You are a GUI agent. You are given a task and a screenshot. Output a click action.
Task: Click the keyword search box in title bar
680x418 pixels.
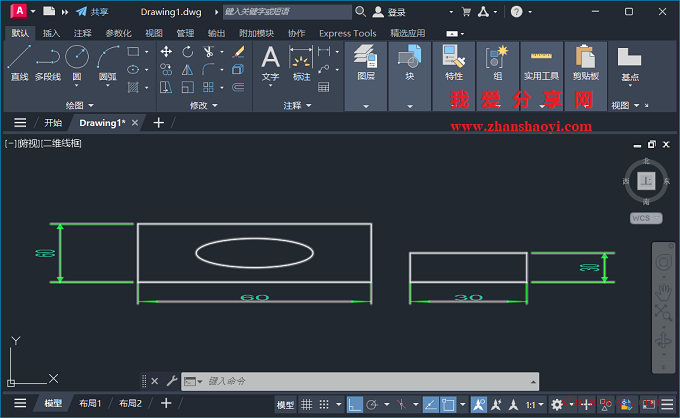[287, 12]
